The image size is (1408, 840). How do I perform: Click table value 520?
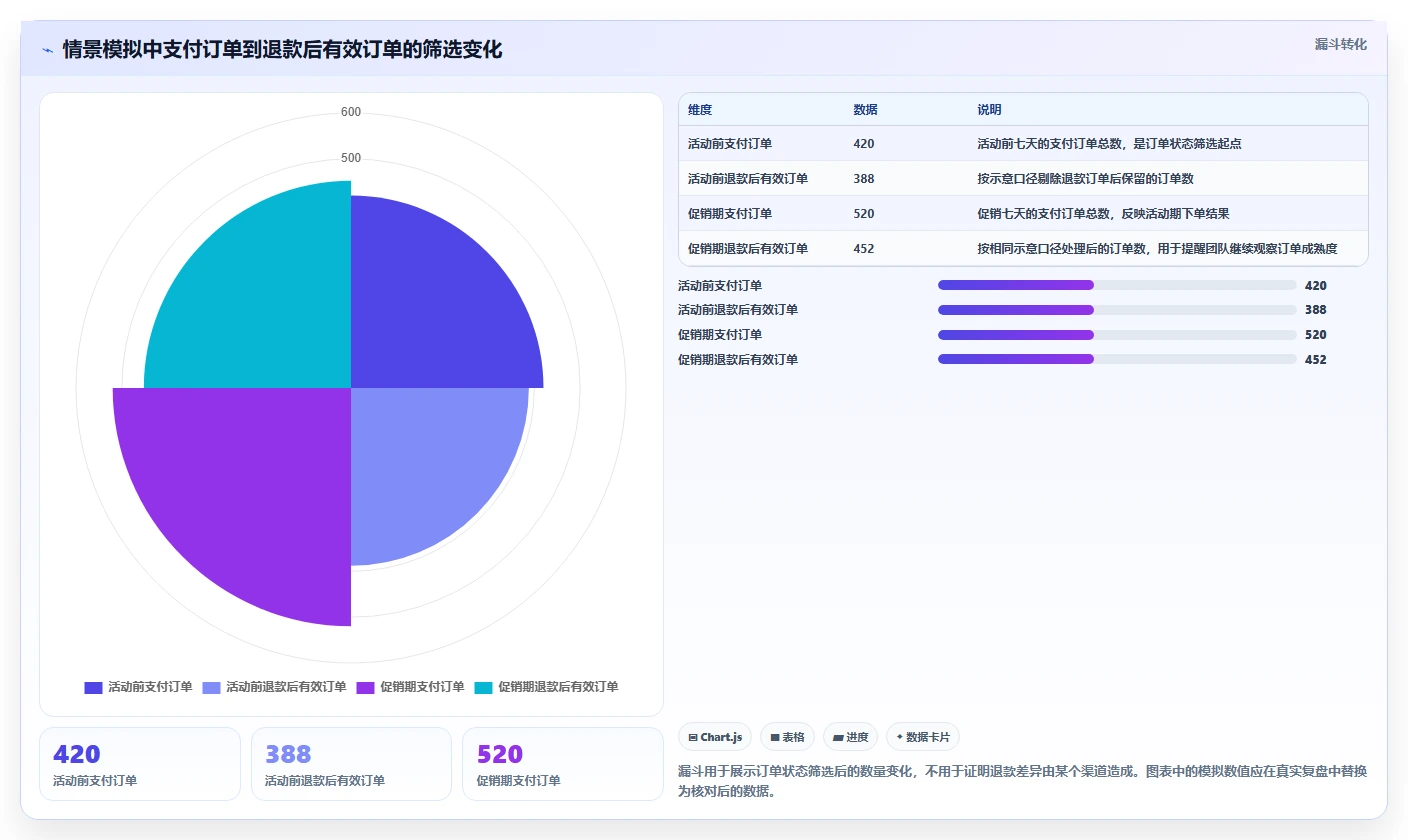pos(864,214)
